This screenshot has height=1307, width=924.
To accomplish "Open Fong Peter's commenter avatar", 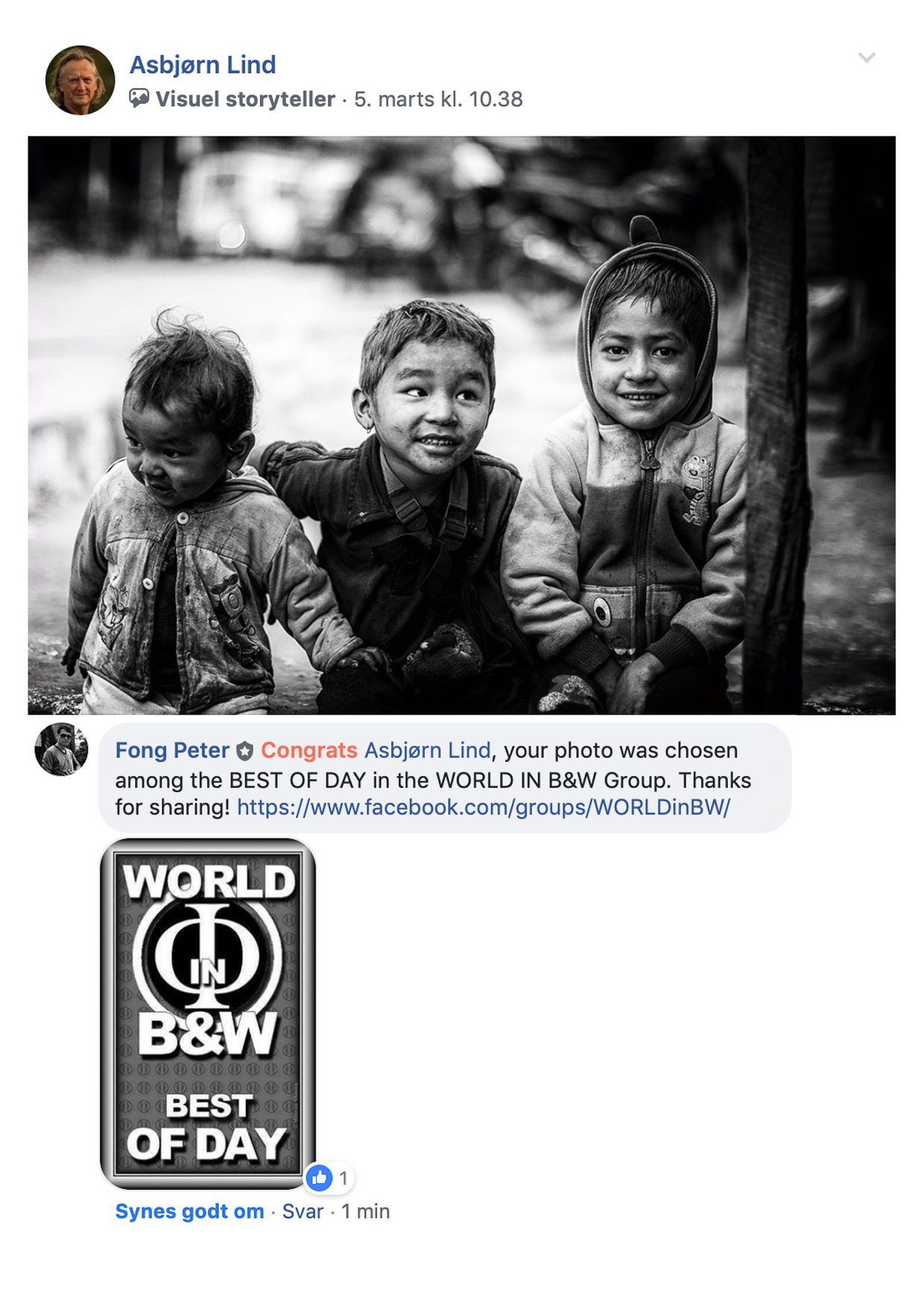I will pyautogui.click(x=61, y=749).
